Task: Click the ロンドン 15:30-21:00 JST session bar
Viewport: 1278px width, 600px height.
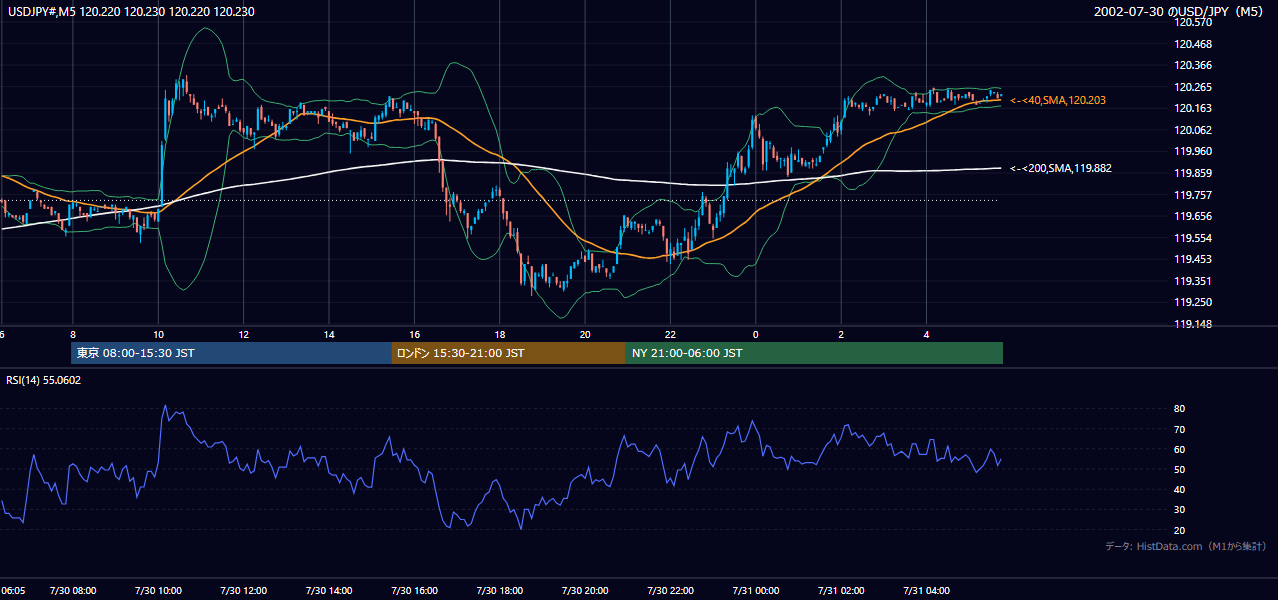Action: coord(508,353)
